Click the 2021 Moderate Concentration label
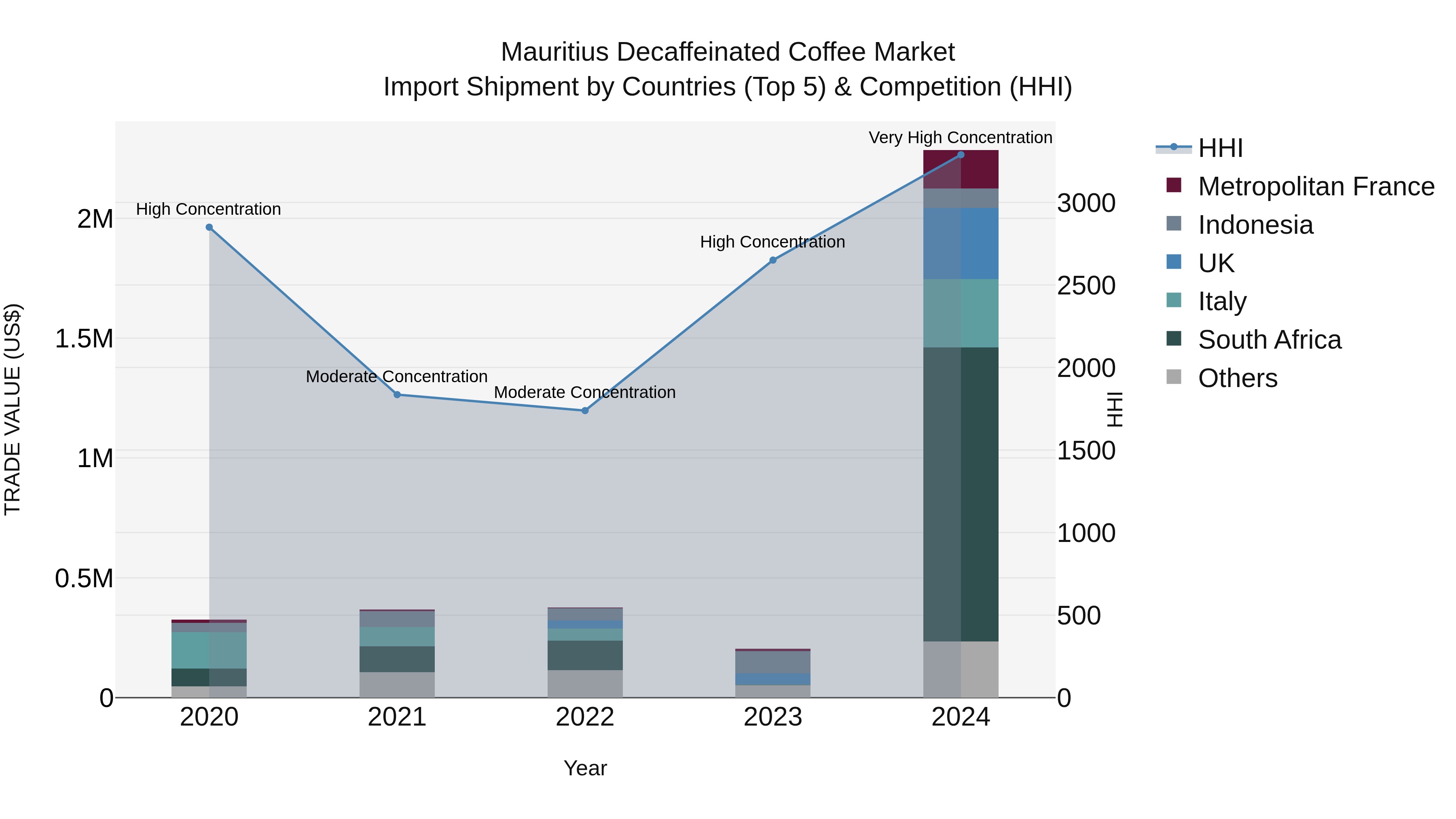 tap(397, 377)
